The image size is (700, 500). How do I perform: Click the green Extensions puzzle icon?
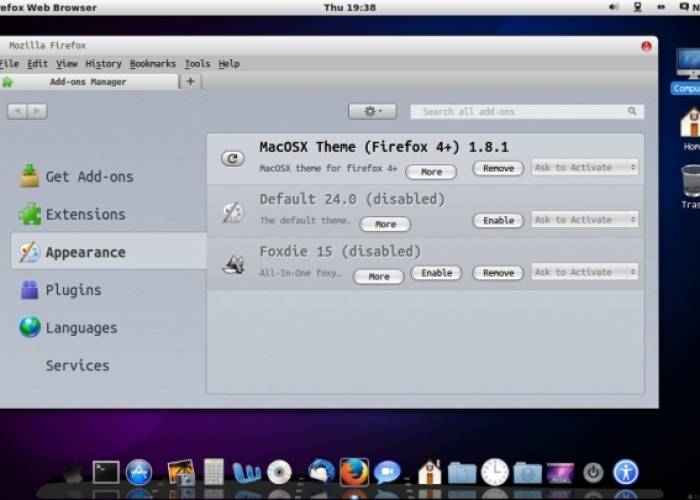[29, 214]
